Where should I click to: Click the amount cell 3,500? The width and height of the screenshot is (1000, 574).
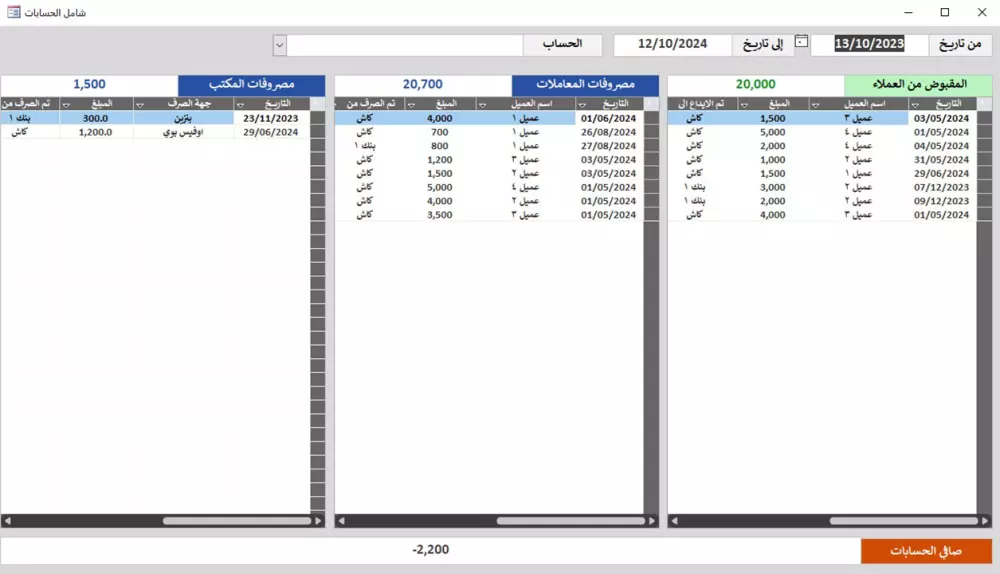440,214
